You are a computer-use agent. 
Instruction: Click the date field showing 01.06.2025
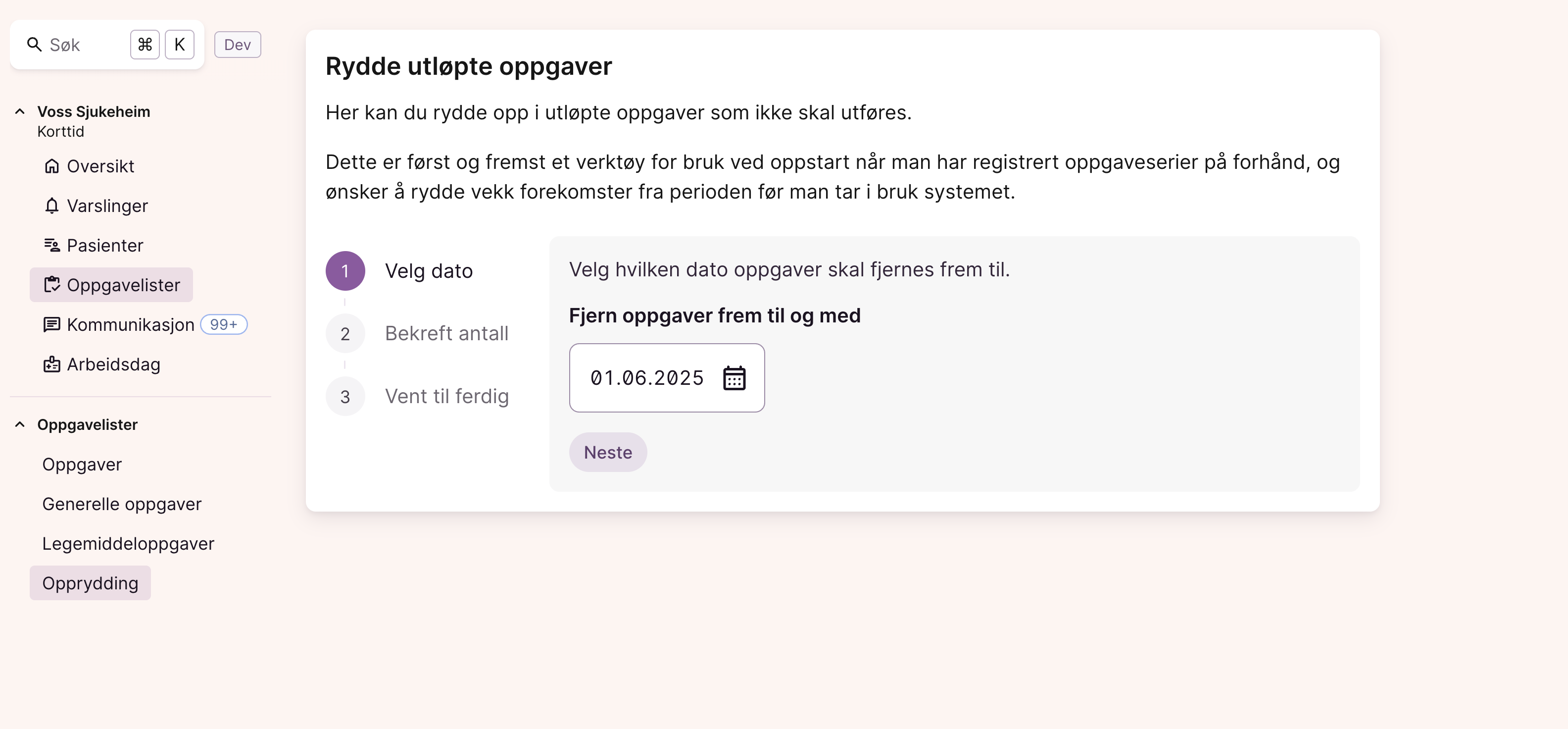pos(646,378)
